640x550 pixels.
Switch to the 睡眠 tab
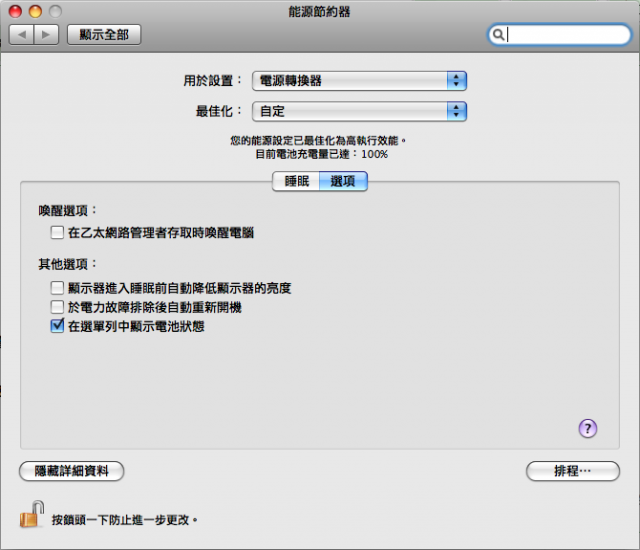(x=296, y=181)
